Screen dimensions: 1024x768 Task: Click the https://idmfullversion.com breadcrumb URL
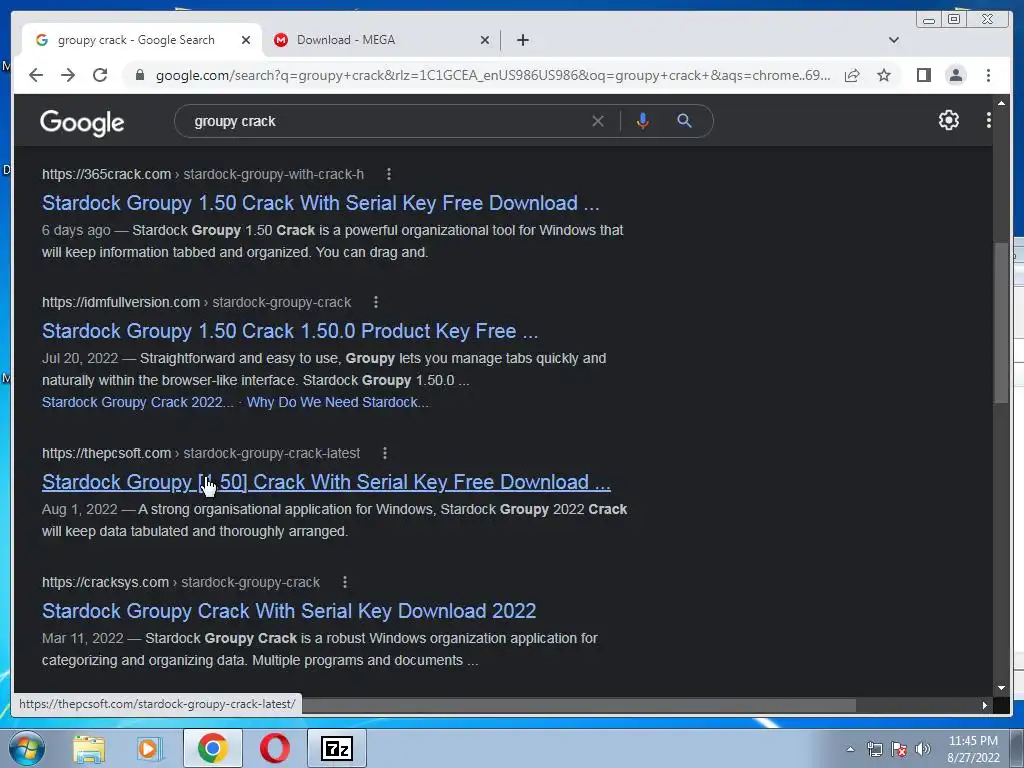click(x=121, y=302)
